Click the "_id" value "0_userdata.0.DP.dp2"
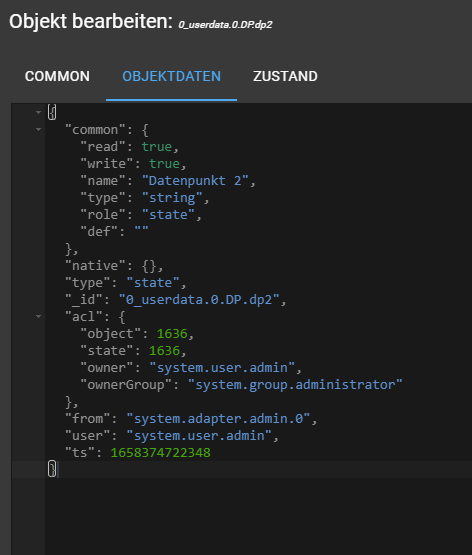Image resolution: width=472 pixels, height=555 pixels. pos(199,299)
